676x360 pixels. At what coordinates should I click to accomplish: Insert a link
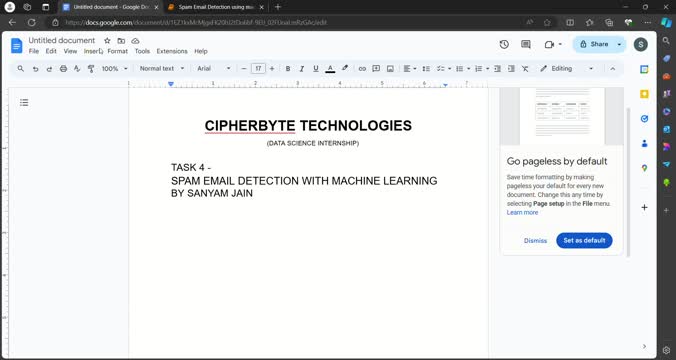(x=362, y=69)
